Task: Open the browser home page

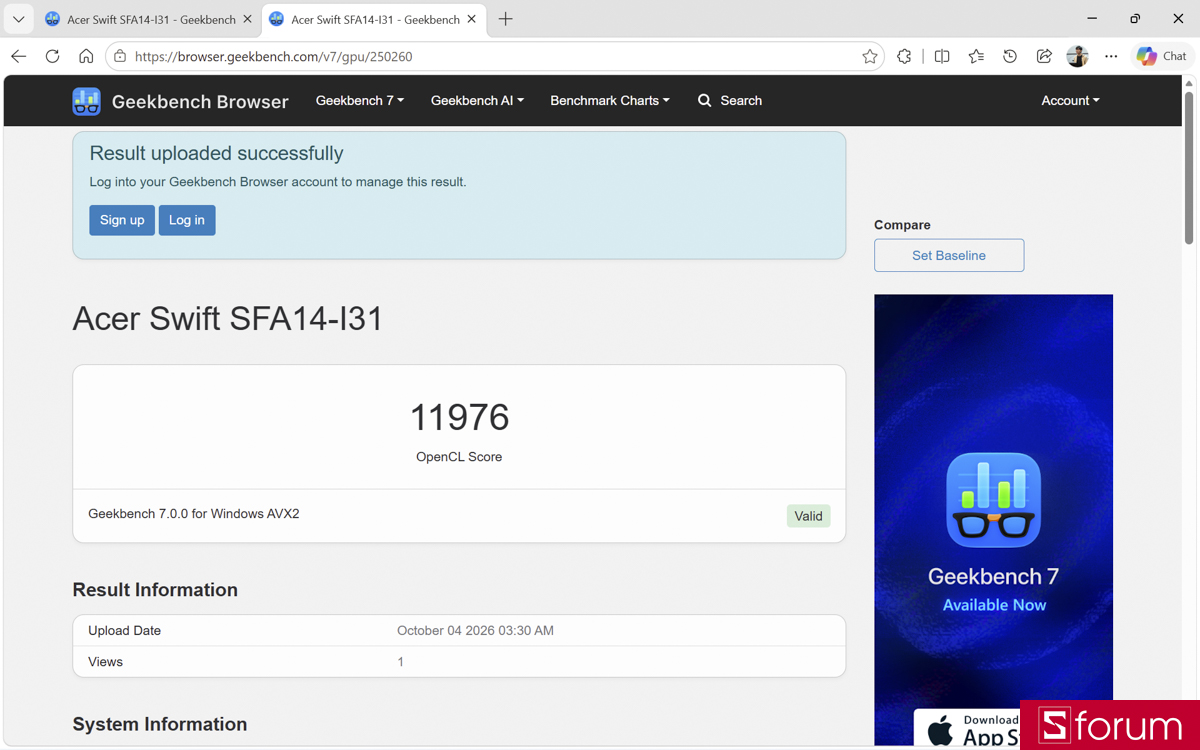Action: [87, 57]
